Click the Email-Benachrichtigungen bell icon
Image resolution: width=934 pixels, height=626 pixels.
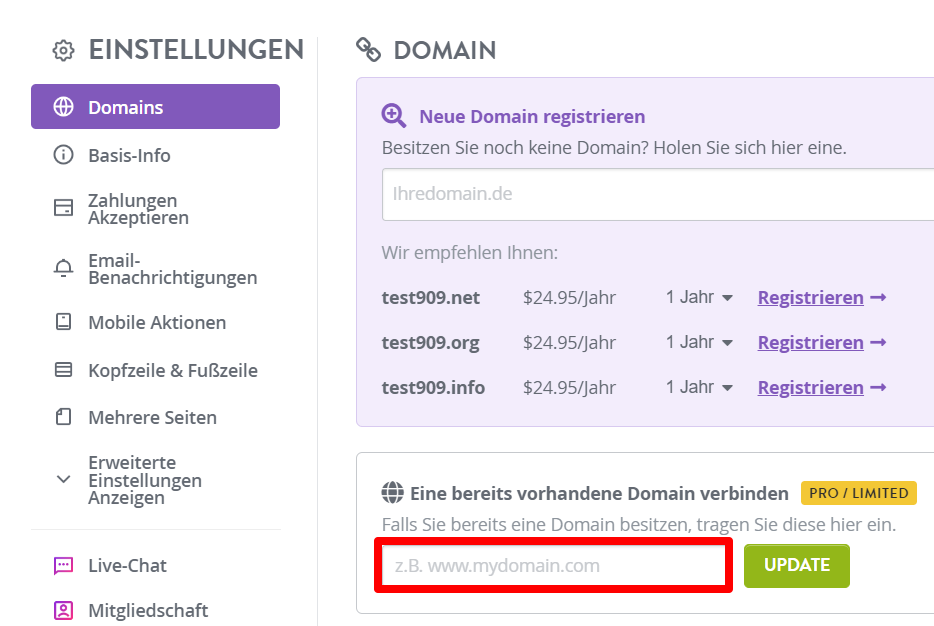pos(63,269)
